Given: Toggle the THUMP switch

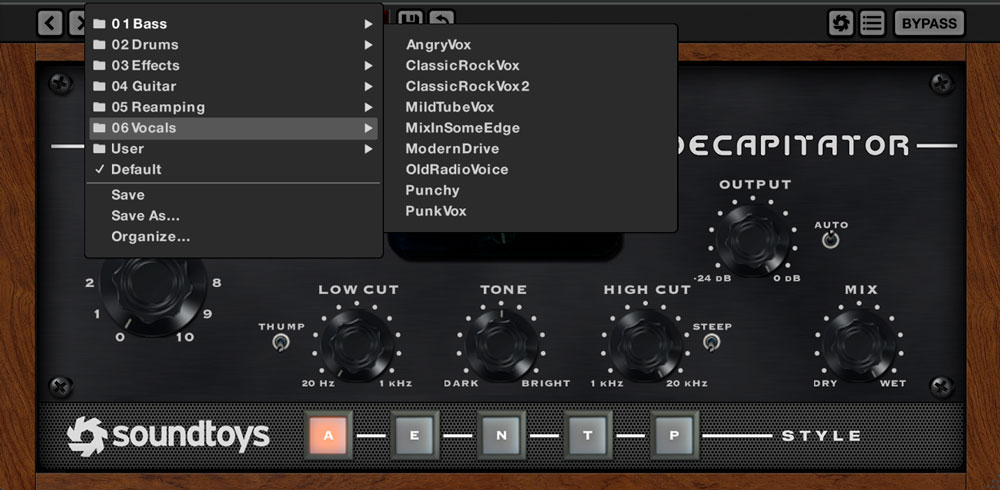Looking at the screenshot, I should click(x=280, y=343).
